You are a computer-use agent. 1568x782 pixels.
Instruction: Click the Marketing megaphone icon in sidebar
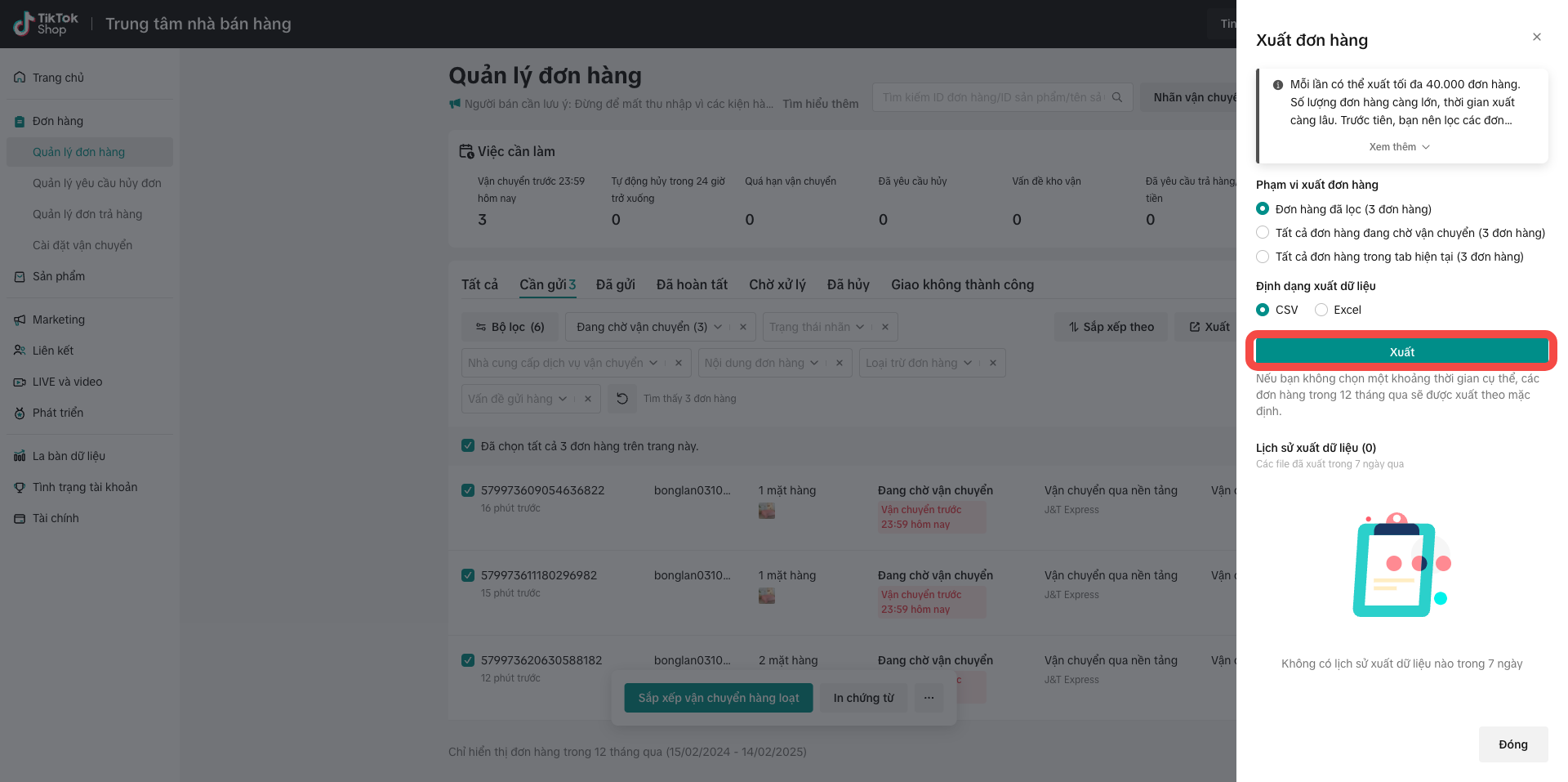20,320
